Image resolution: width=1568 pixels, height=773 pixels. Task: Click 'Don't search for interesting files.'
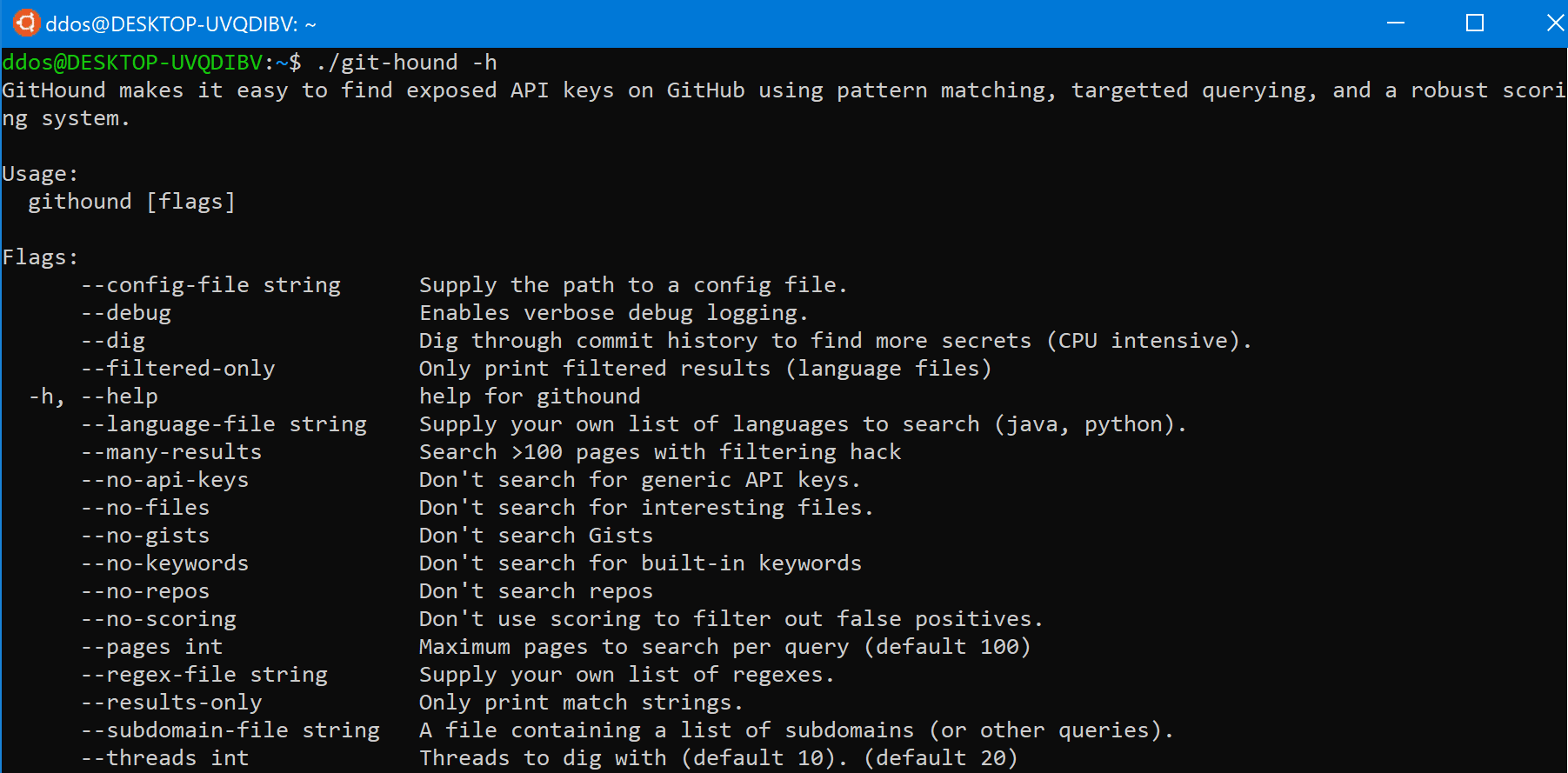click(646, 508)
